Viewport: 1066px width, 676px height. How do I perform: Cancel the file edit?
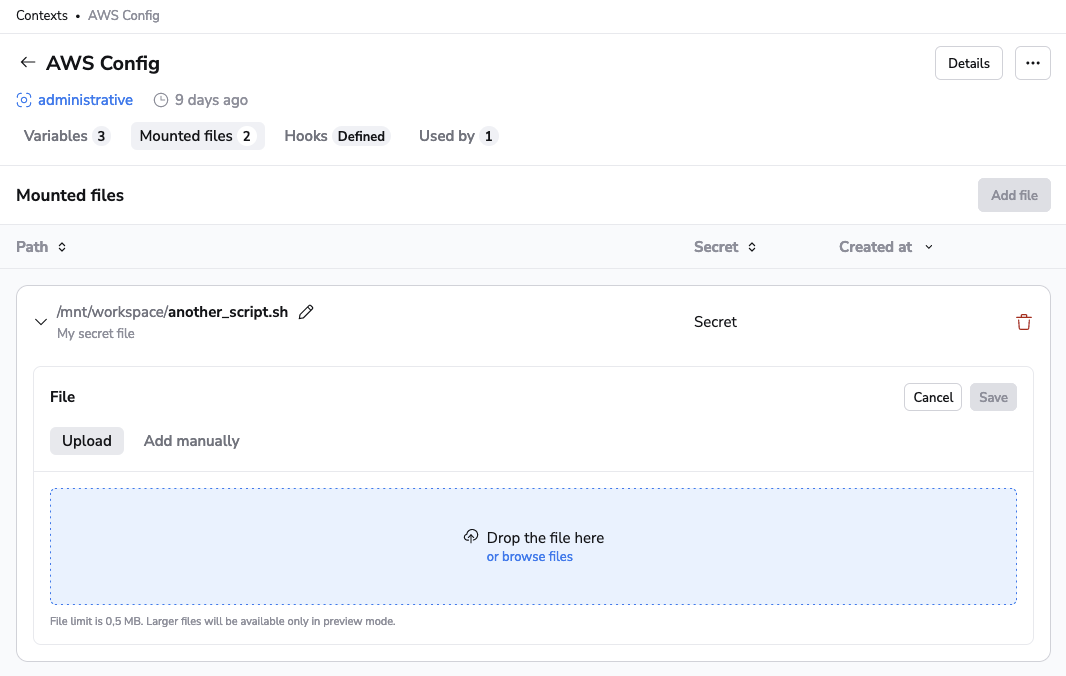pyautogui.click(x=933, y=397)
